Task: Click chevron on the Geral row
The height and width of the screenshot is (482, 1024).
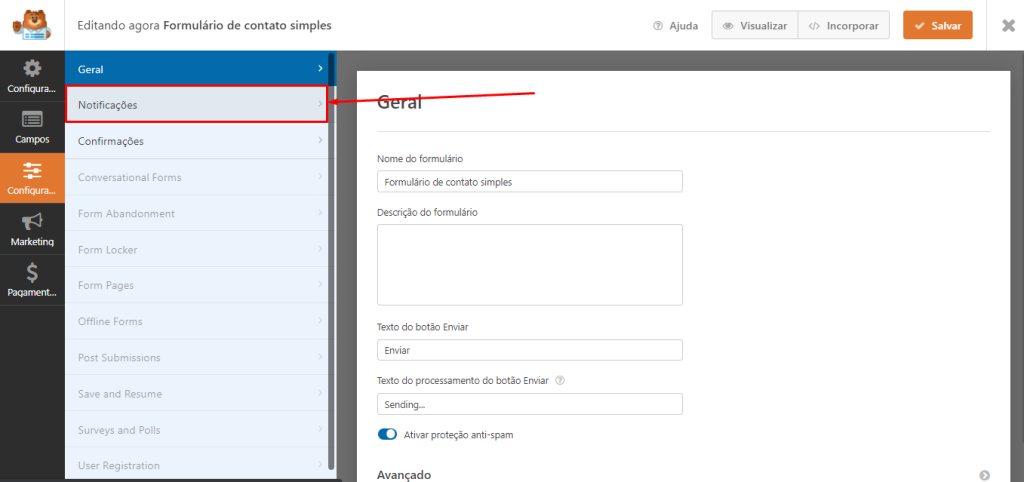Action: pos(320,69)
